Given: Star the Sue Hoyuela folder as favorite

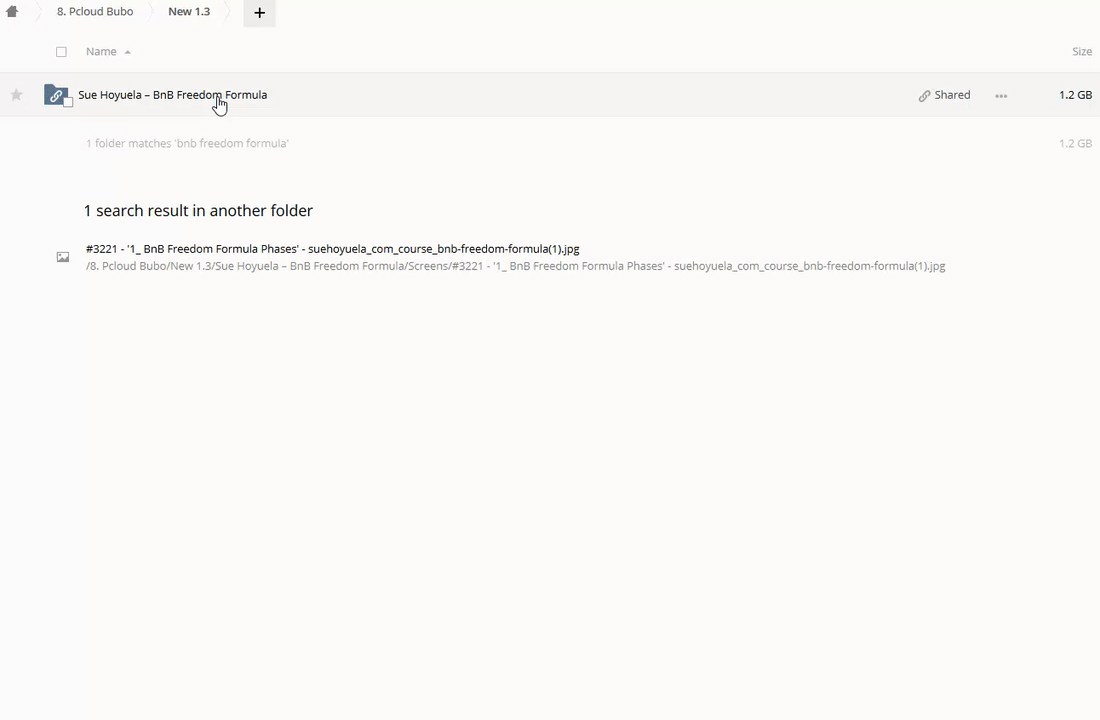Looking at the screenshot, I should click(16, 95).
